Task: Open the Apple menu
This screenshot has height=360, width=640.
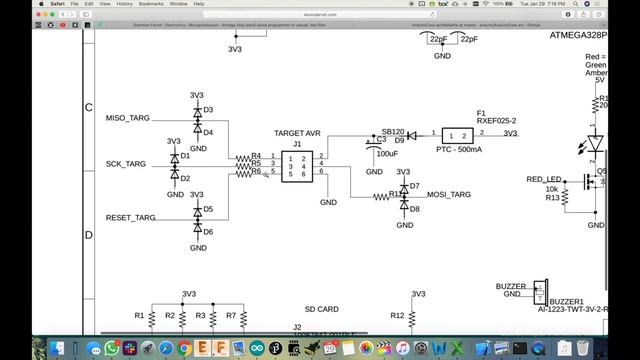Action: coord(41,4)
